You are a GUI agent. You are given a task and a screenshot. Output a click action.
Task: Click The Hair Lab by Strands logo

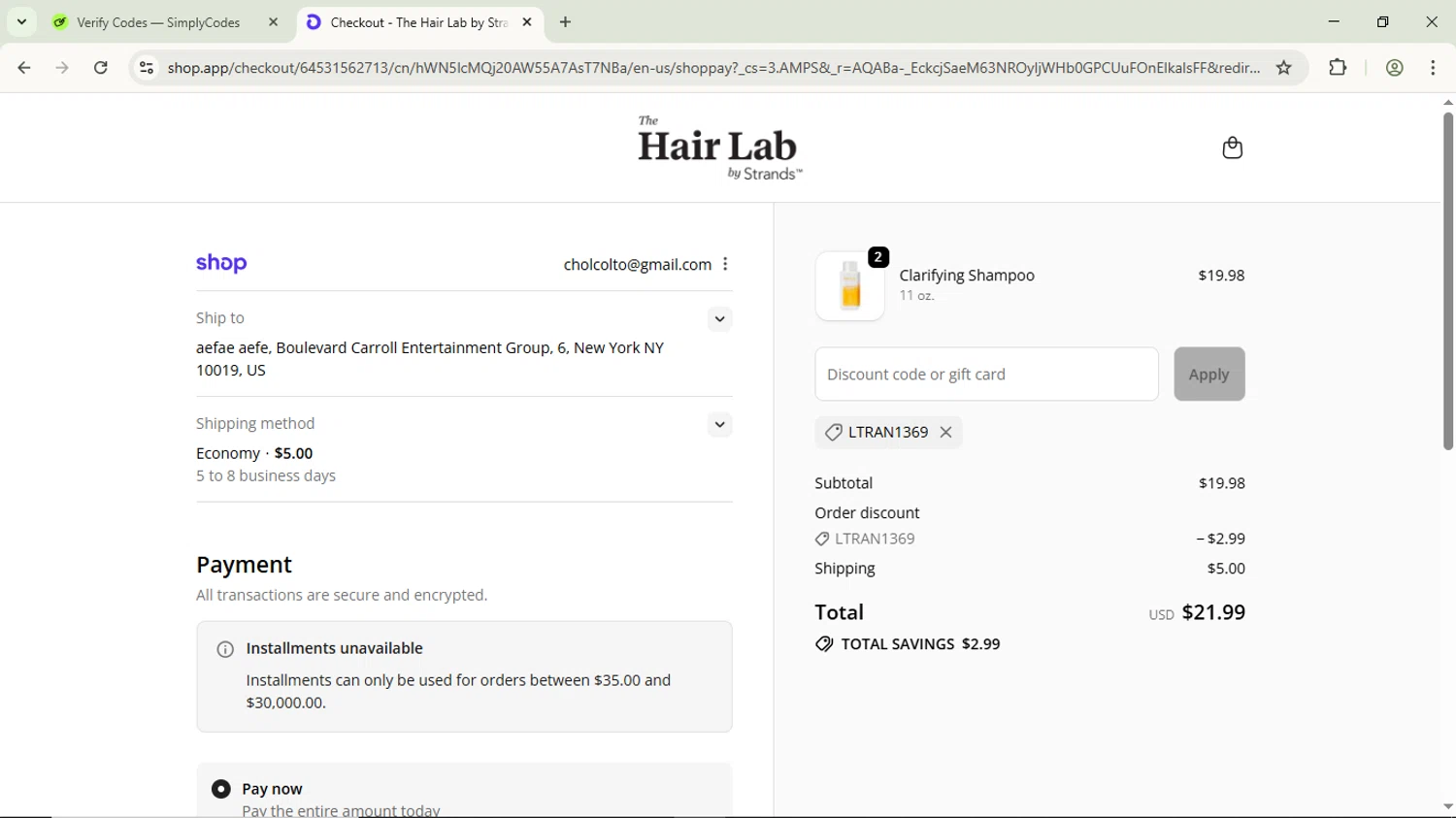tap(719, 148)
